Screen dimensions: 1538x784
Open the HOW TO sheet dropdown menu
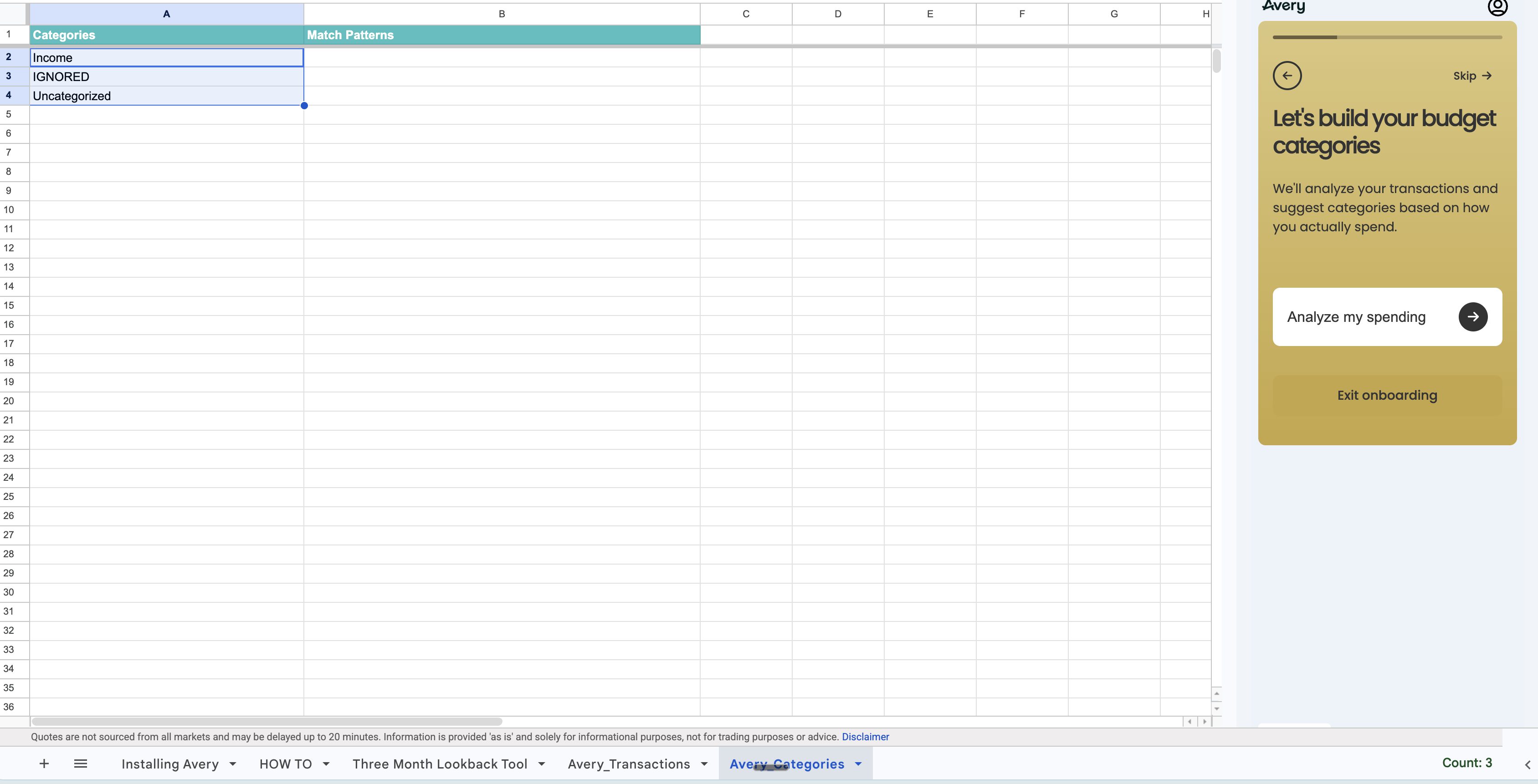[x=326, y=764]
